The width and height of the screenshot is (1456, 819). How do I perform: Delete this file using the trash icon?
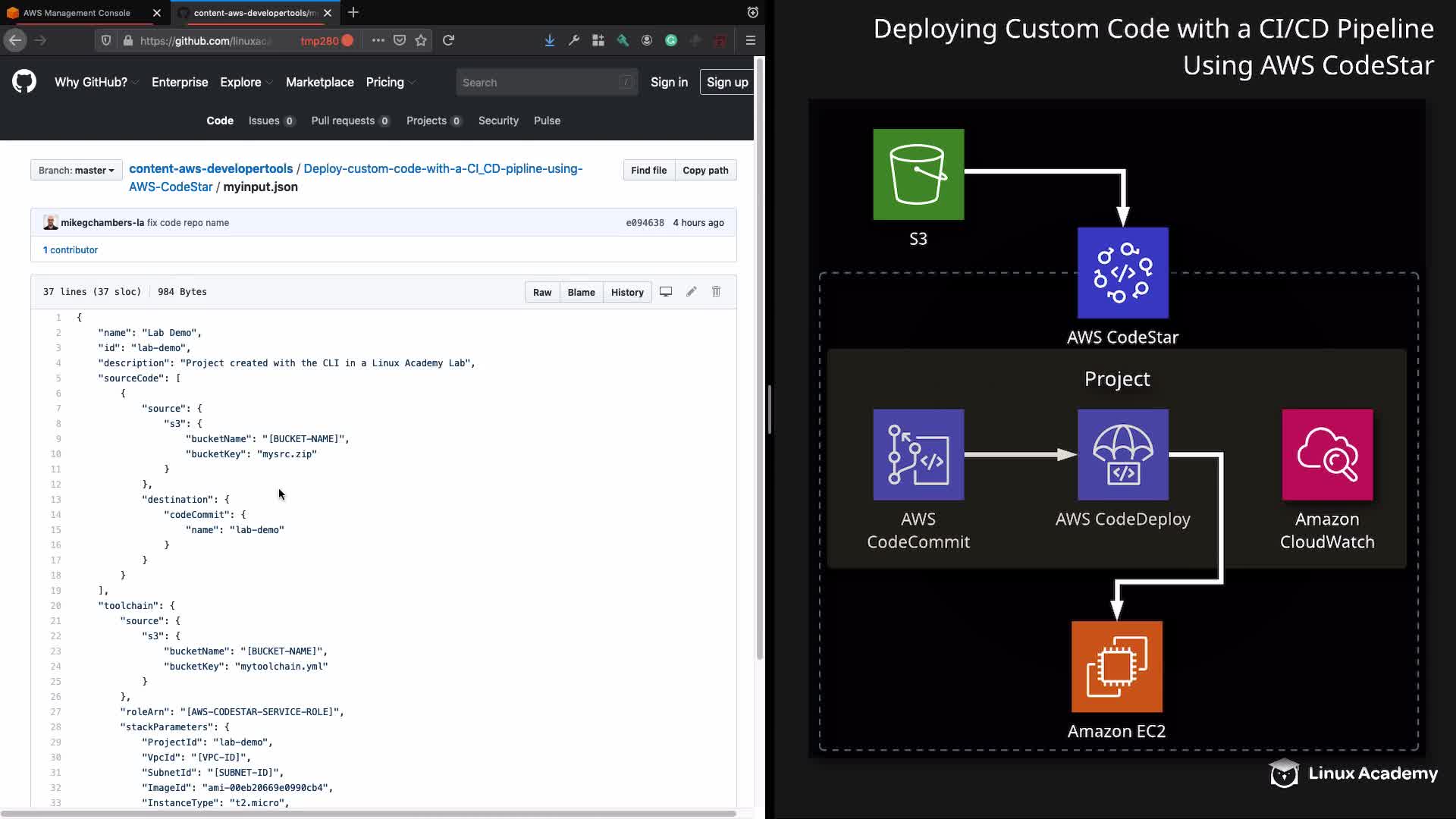tap(716, 292)
